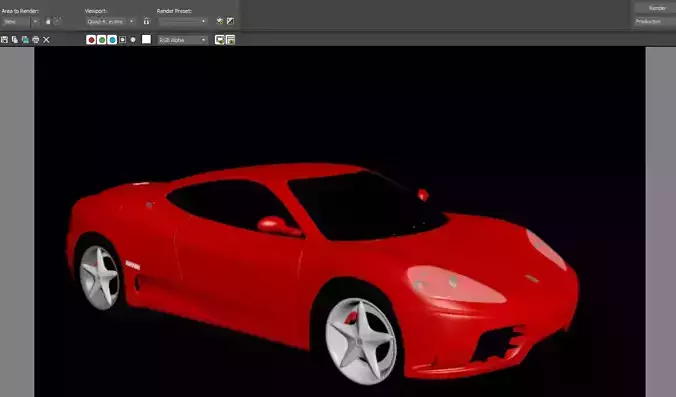Click the toggle UI overlay icon
Viewport: 676px width, 397px height.
point(220,40)
